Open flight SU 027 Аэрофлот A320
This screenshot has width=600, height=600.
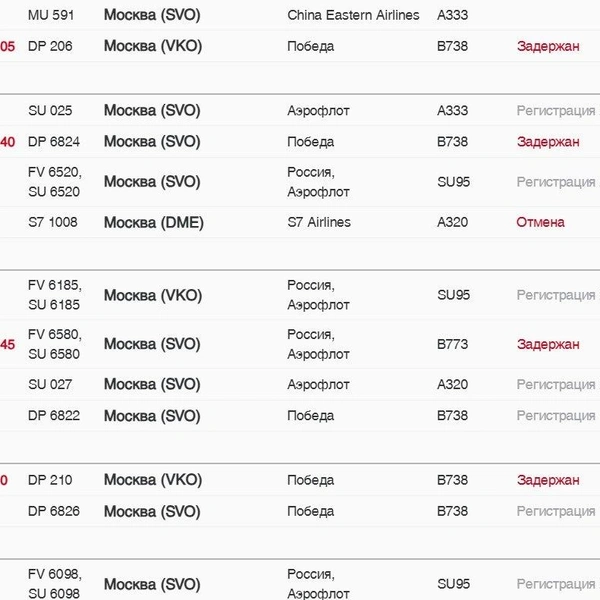(300, 385)
